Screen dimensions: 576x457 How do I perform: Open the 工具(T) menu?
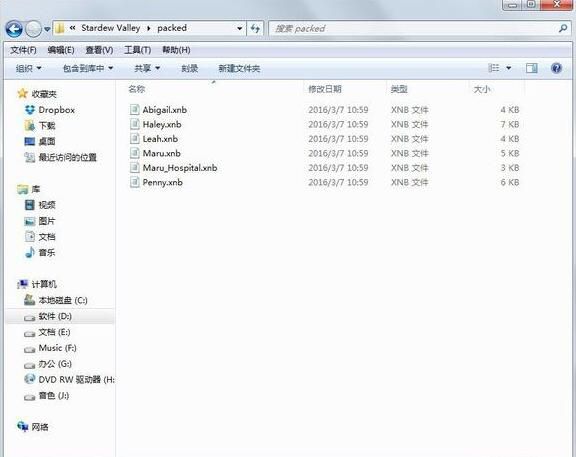tap(137, 50)
